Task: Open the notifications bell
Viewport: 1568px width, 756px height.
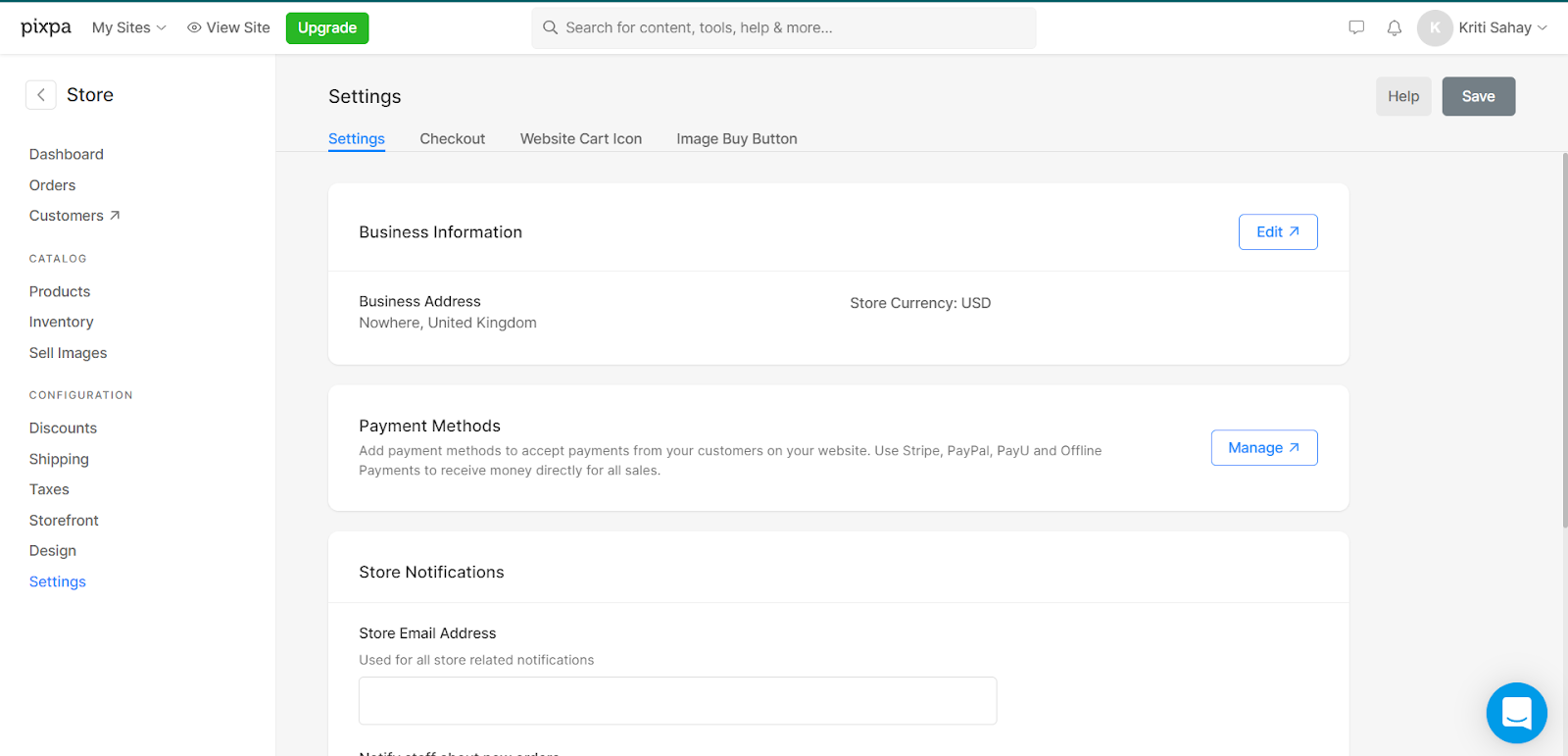Action: 1395,27
